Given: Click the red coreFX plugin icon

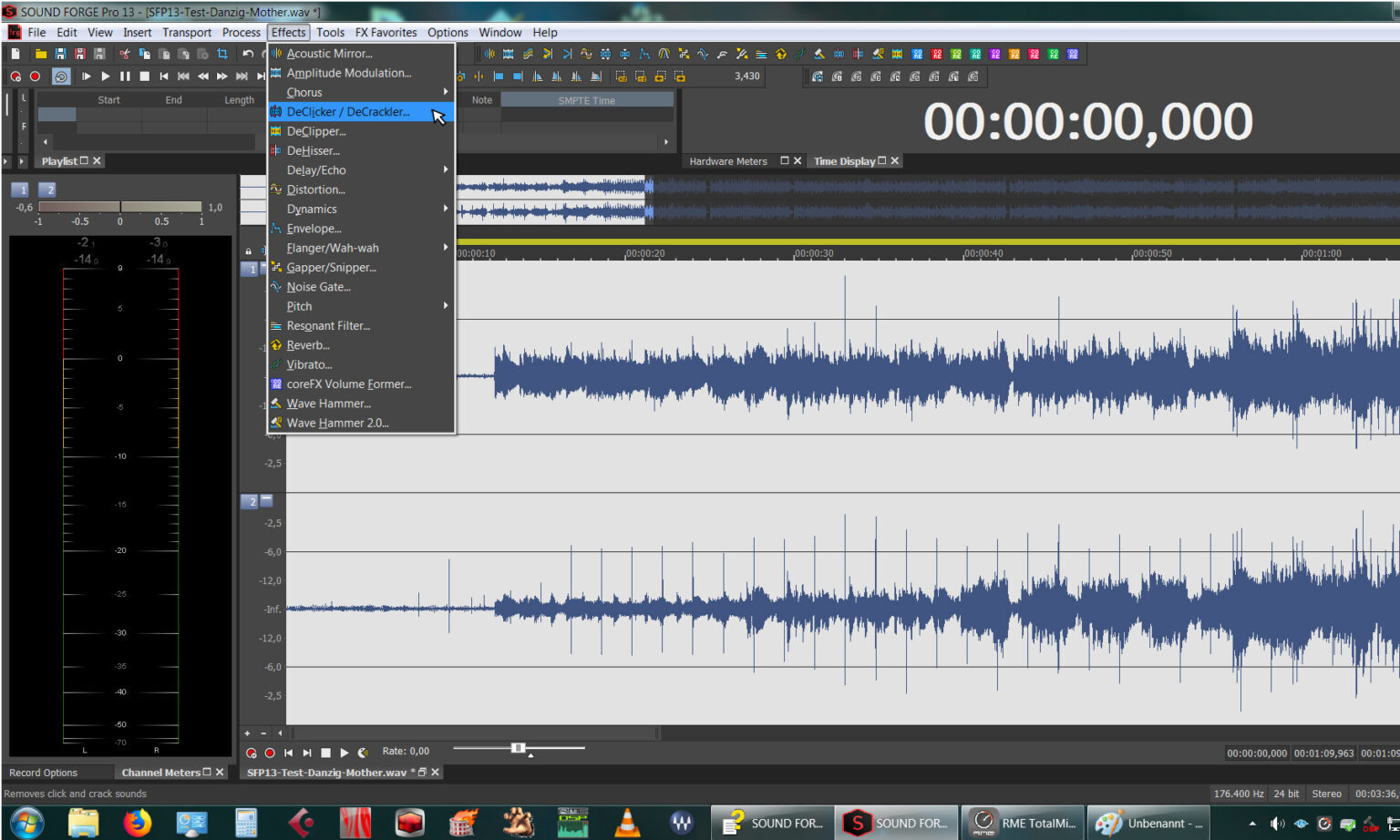Looking at the screenshot, I should [x=936, y=54].
